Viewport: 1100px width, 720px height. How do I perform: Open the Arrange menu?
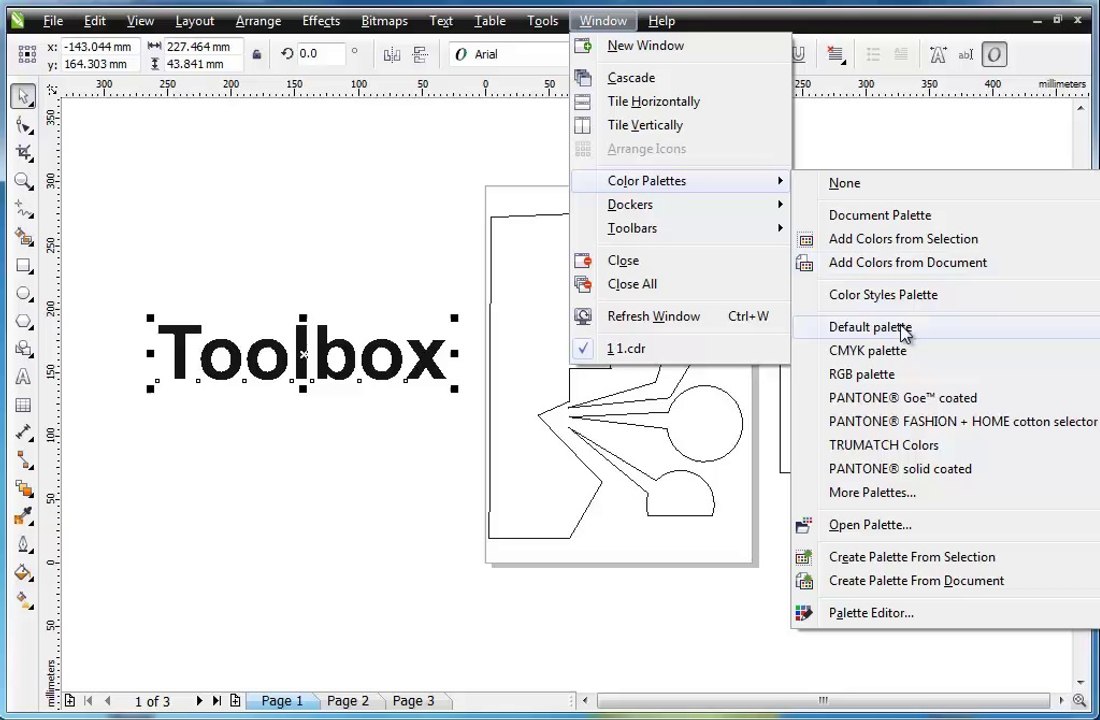tap(258, 21)
